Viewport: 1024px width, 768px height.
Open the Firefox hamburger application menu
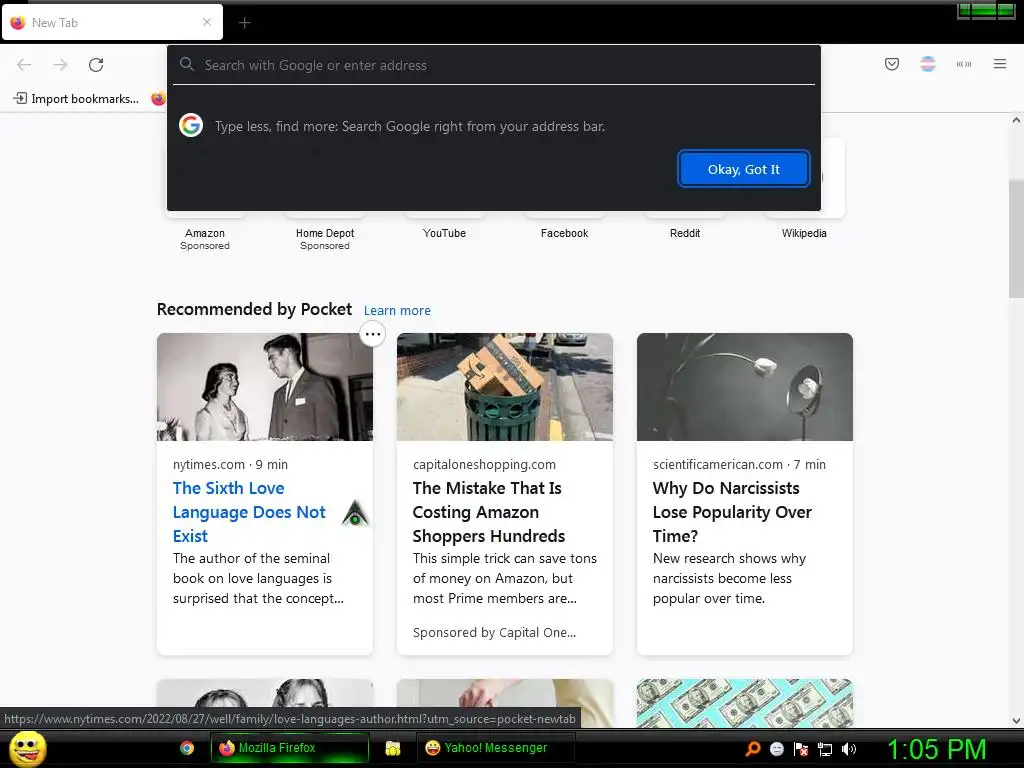click(999, 64)
